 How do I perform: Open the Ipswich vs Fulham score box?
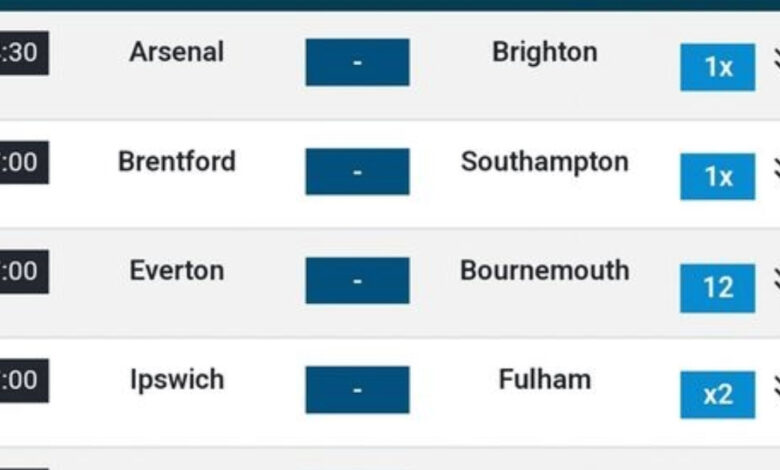[x=358, y=390]
